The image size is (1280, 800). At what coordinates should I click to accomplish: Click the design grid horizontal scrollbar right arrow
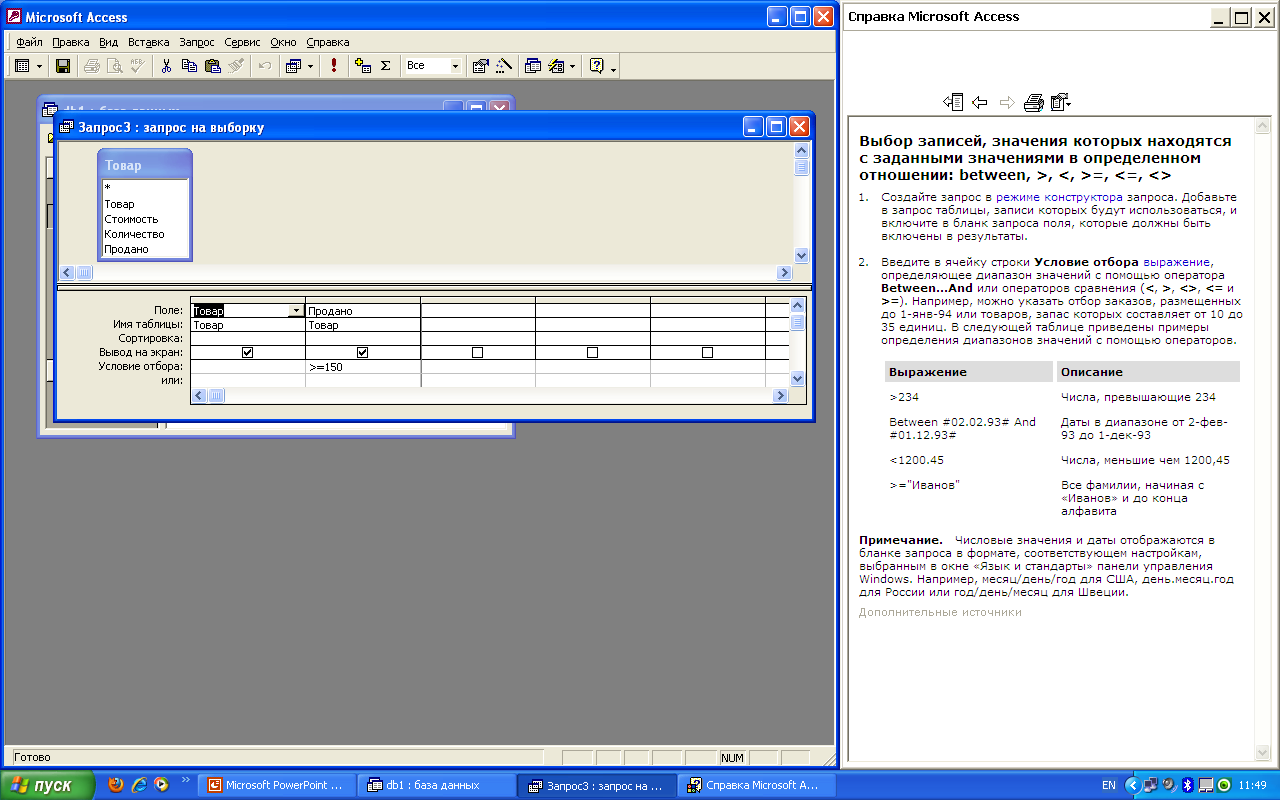pos(780,396)
